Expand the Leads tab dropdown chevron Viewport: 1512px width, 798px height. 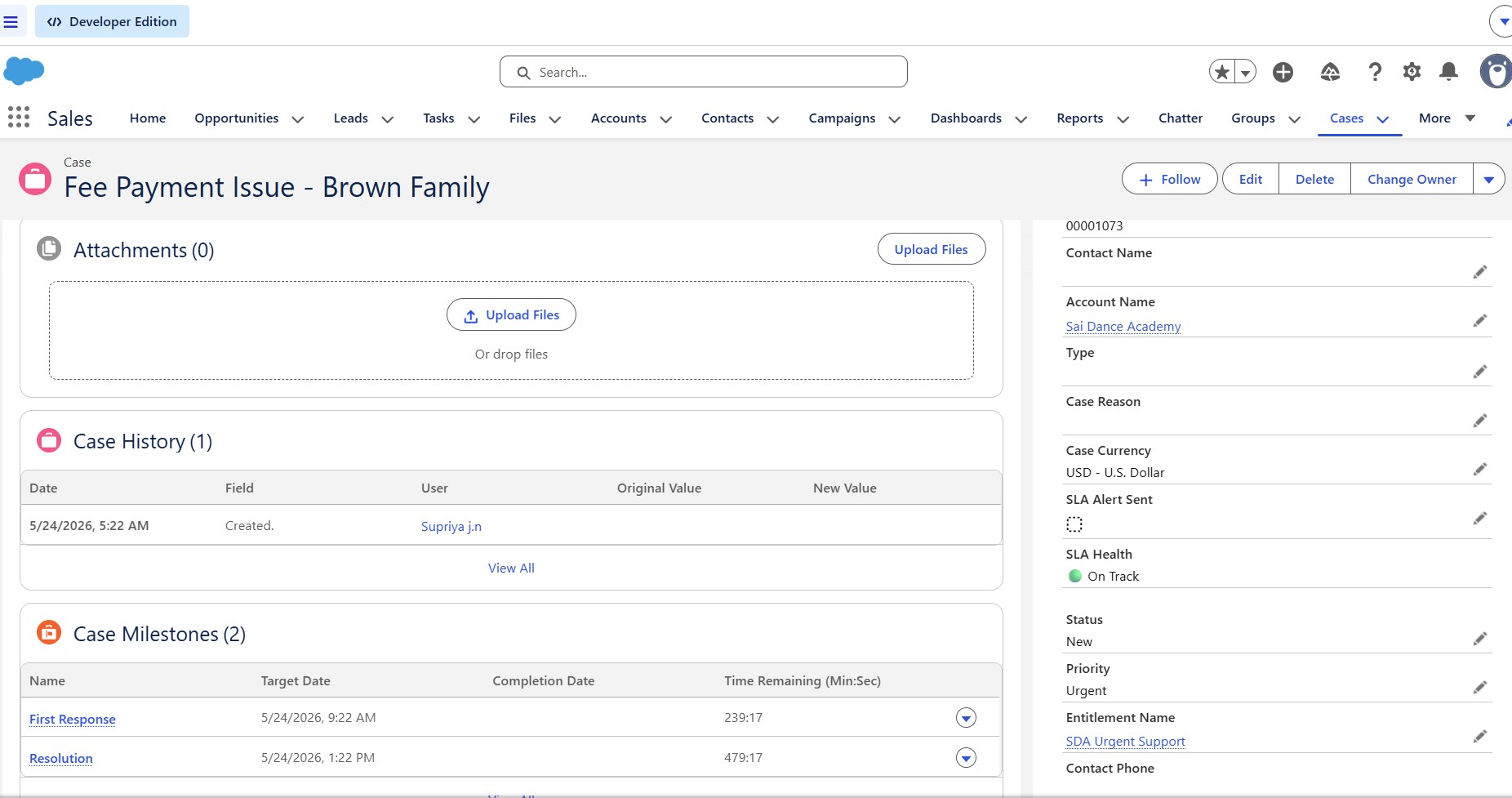click(388, 119)
